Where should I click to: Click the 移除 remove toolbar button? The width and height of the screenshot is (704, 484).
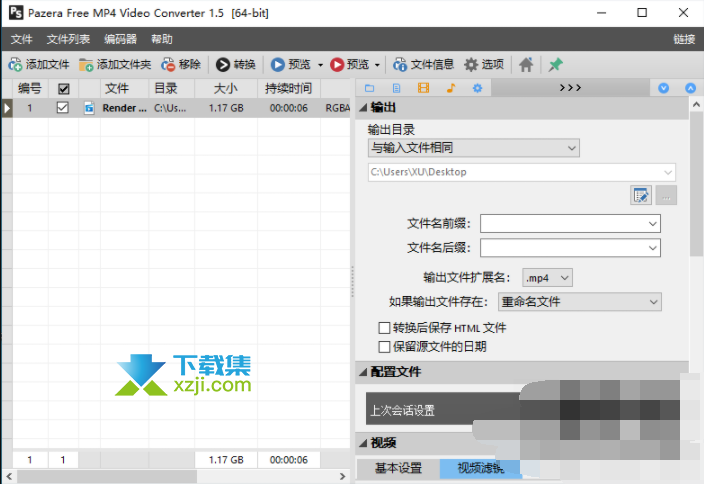coord(181,65)
